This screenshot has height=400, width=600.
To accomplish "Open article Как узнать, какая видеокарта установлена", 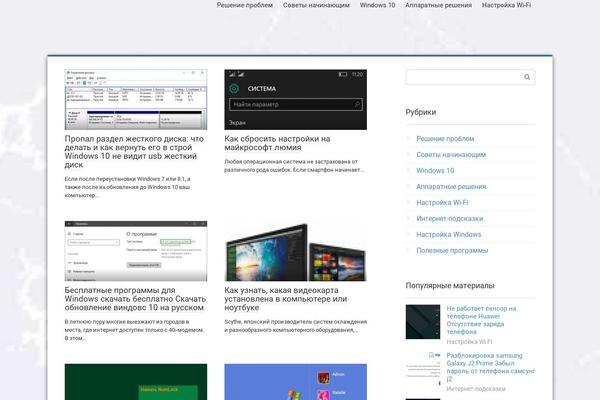I will pyautogui.click(x=285, y=299).
